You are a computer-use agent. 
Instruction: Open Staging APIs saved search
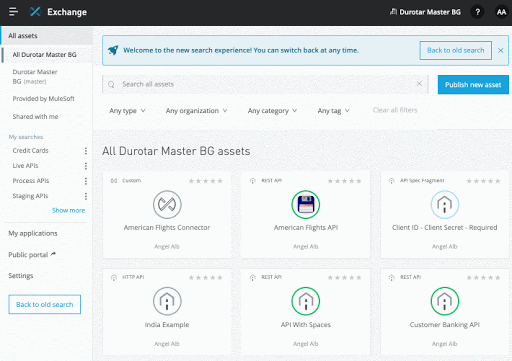pos(30,196)
